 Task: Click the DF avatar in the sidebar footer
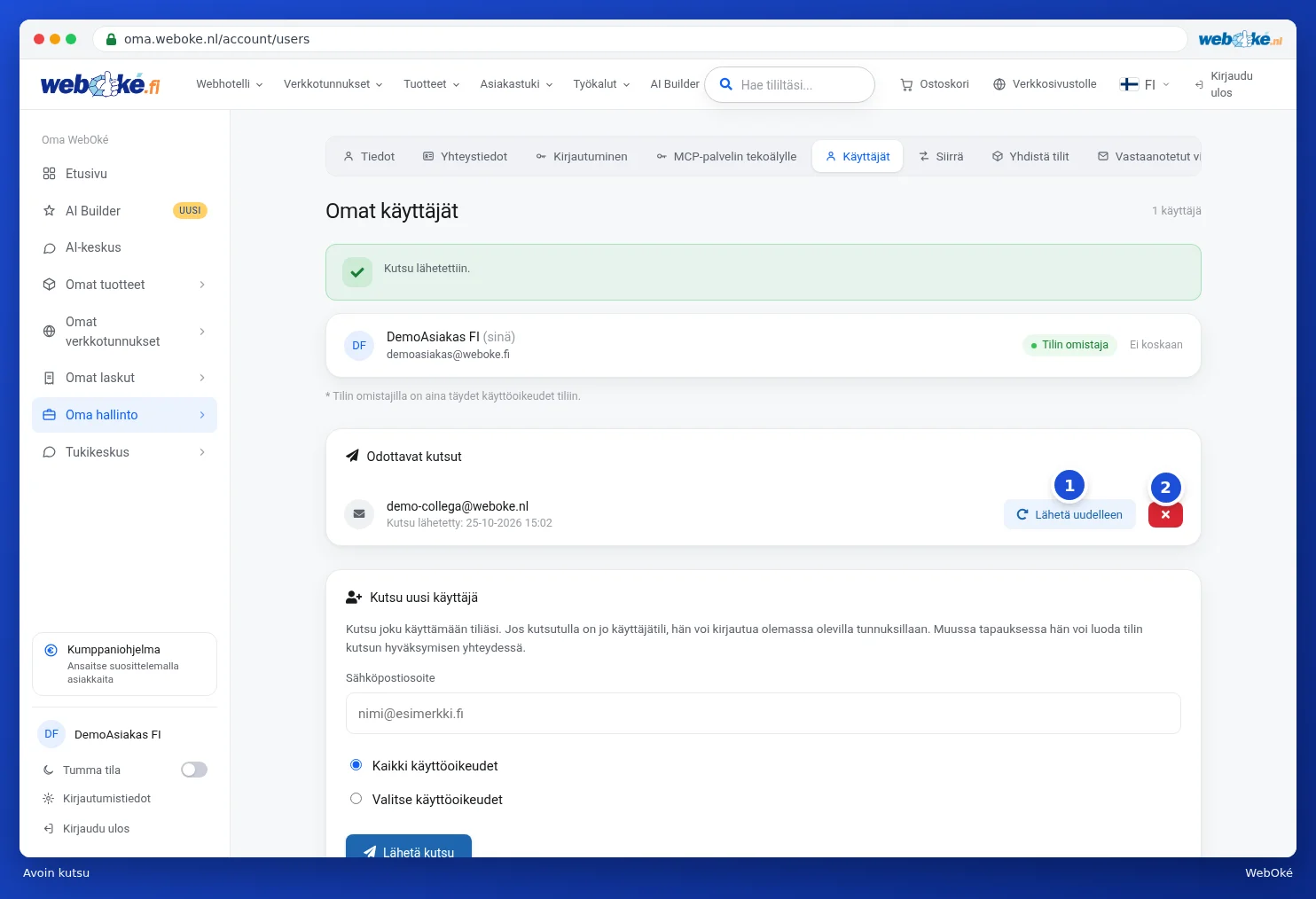pos(51,734)
